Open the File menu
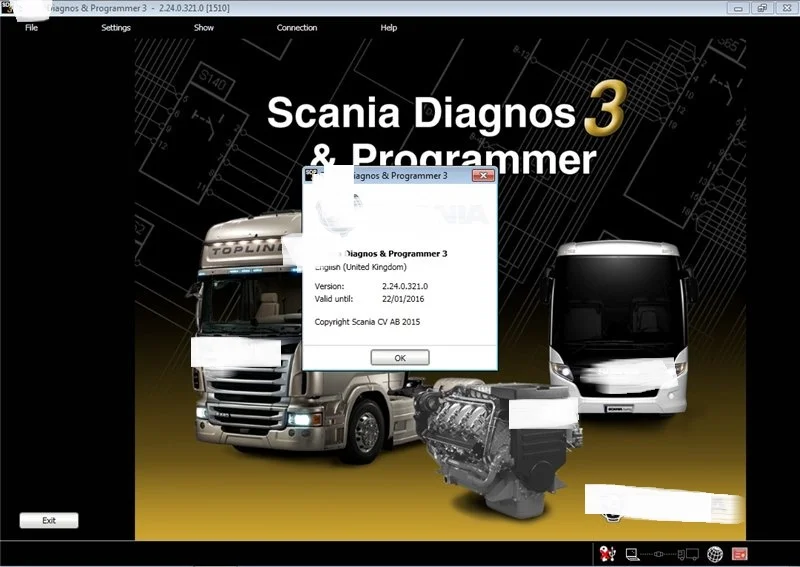Image resolution: width=800 pixels, height=567 pixels. (31, 28)
